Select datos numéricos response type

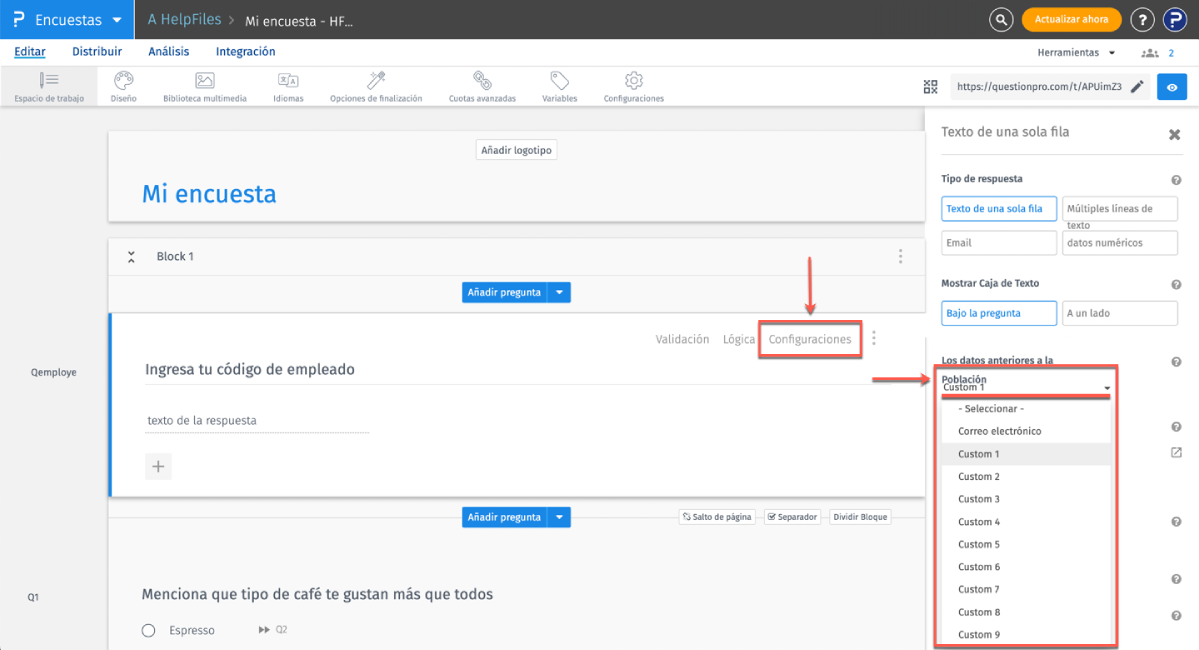[1119, 242]
